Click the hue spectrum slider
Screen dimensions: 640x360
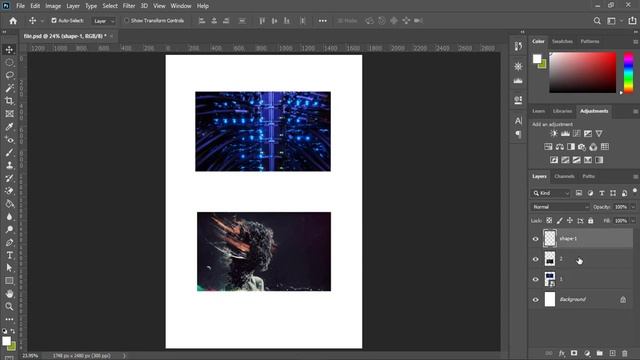(x=629, y=72)
